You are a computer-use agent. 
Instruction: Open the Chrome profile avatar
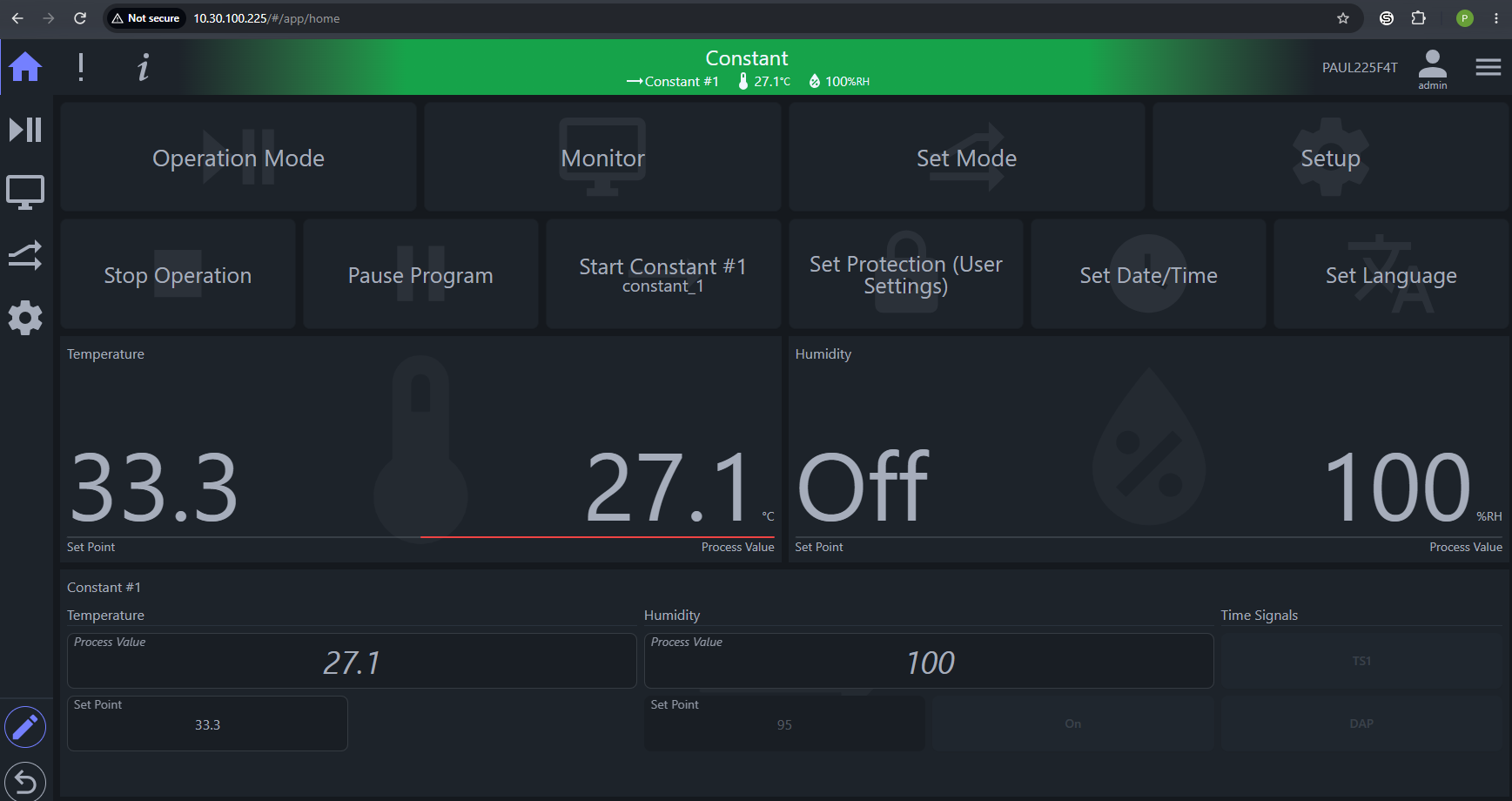tap(1465, 18)
